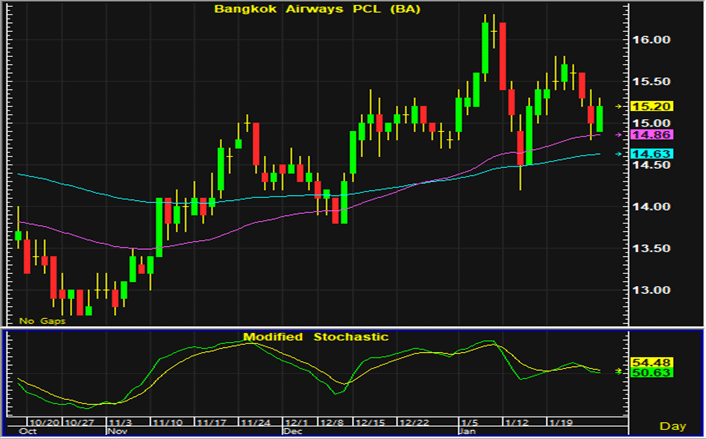This screenshot has width=706, height=439.
Task: Click the 16.00 price axis label
Action: (652, 40)
